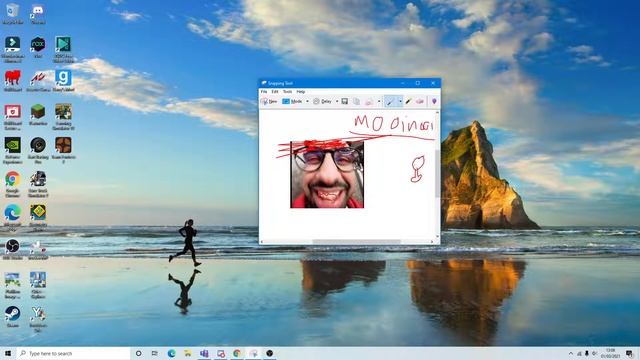Open OBS Studio from taskbar
This screenshot has height=360, width=640.
pyautogui.click(x=269, y=353)
